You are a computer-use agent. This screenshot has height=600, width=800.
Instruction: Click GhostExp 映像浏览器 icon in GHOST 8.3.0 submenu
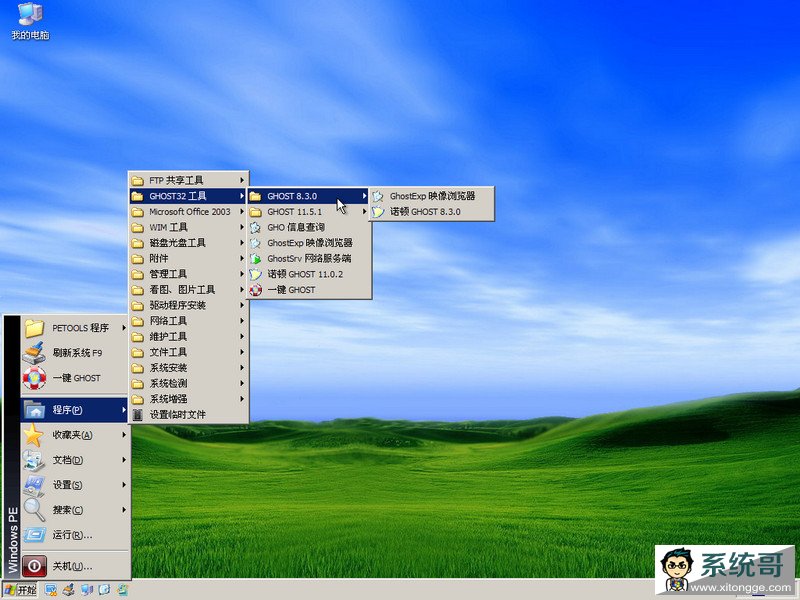coord(378,196)
